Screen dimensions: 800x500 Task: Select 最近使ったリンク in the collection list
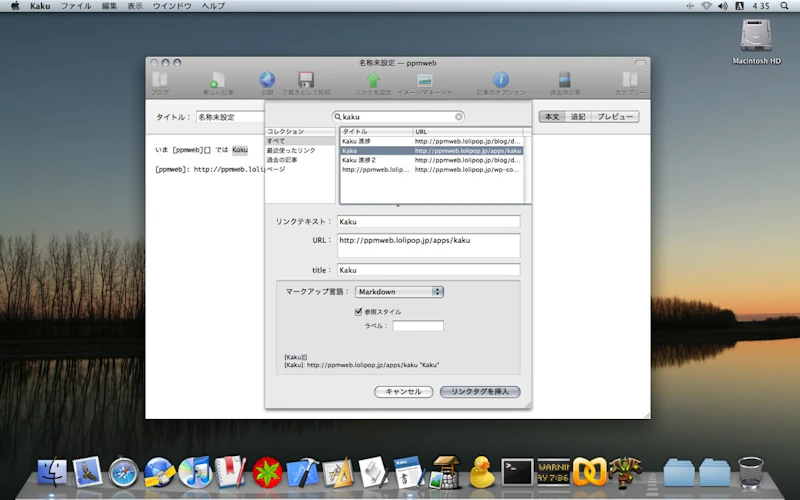[x=290, y=150]
